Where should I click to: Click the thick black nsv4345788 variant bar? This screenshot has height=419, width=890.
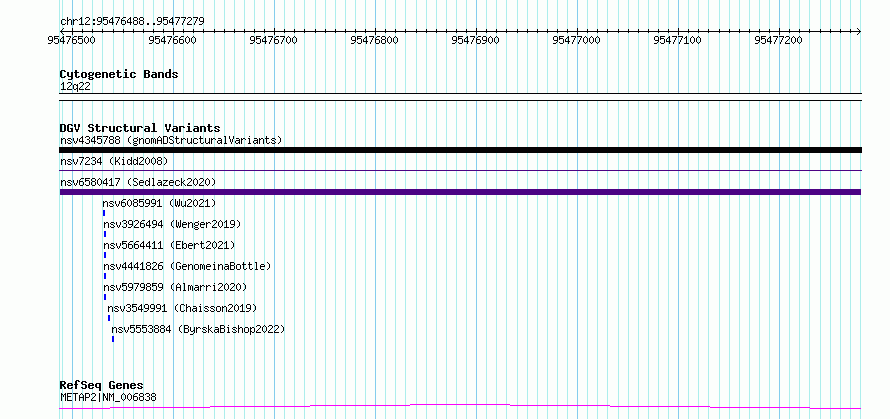460,150
